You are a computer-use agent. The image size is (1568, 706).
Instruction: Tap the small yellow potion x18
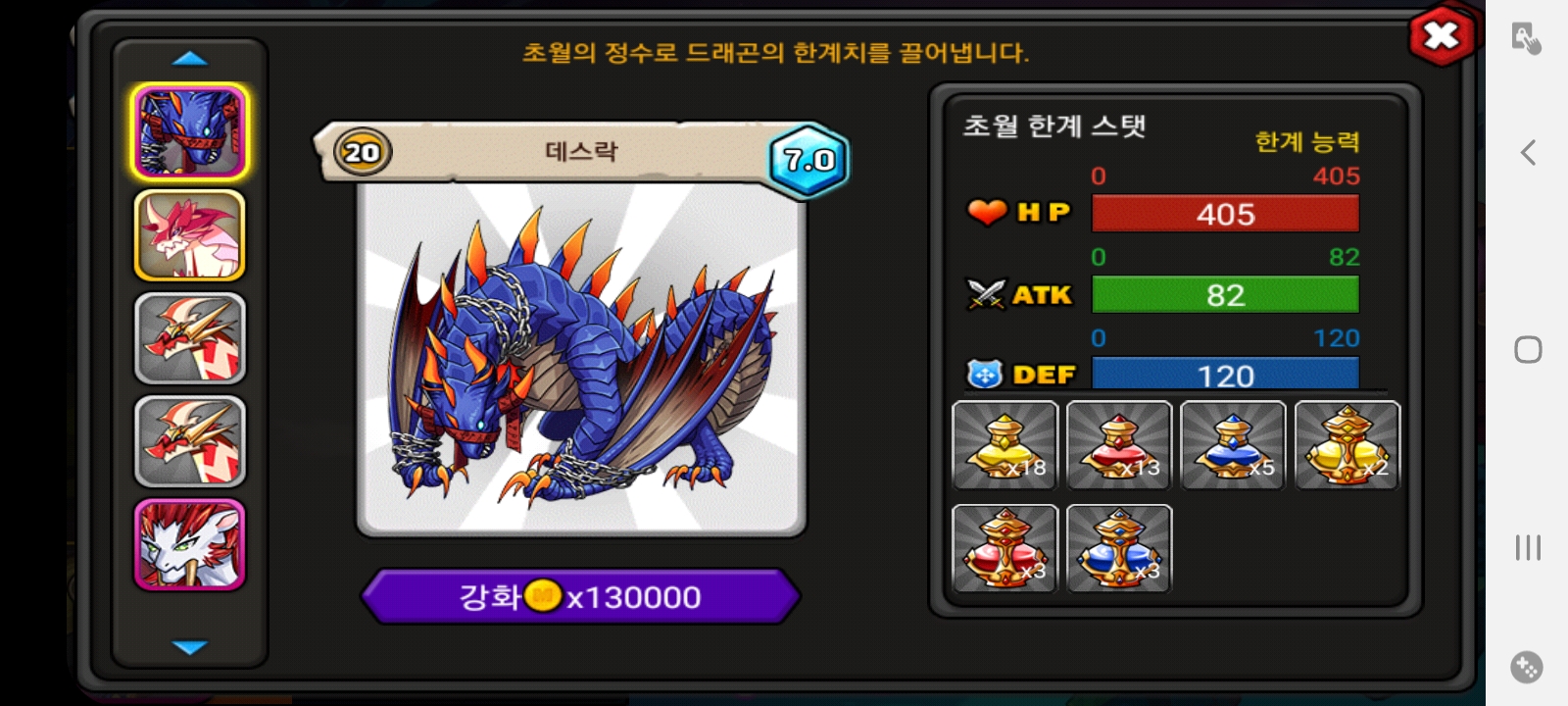pos(1004,445)
